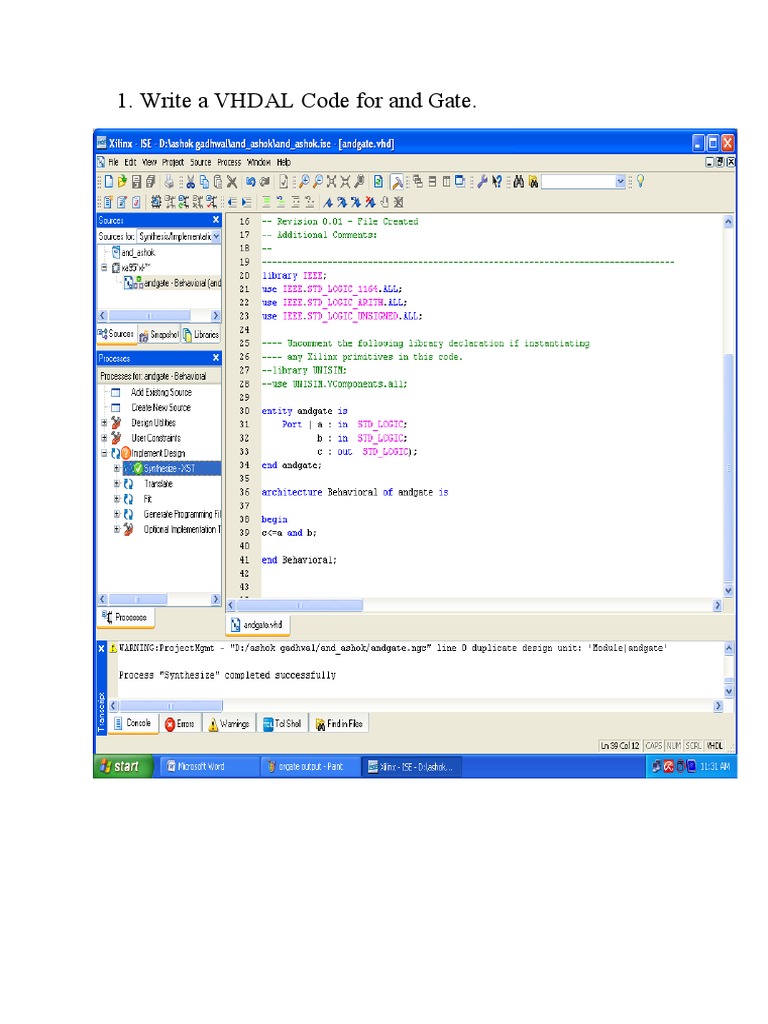Switch to the Find in Files tab
Image resolution: width=768 pixels, height=1024 pixels.
pos(339,724)
